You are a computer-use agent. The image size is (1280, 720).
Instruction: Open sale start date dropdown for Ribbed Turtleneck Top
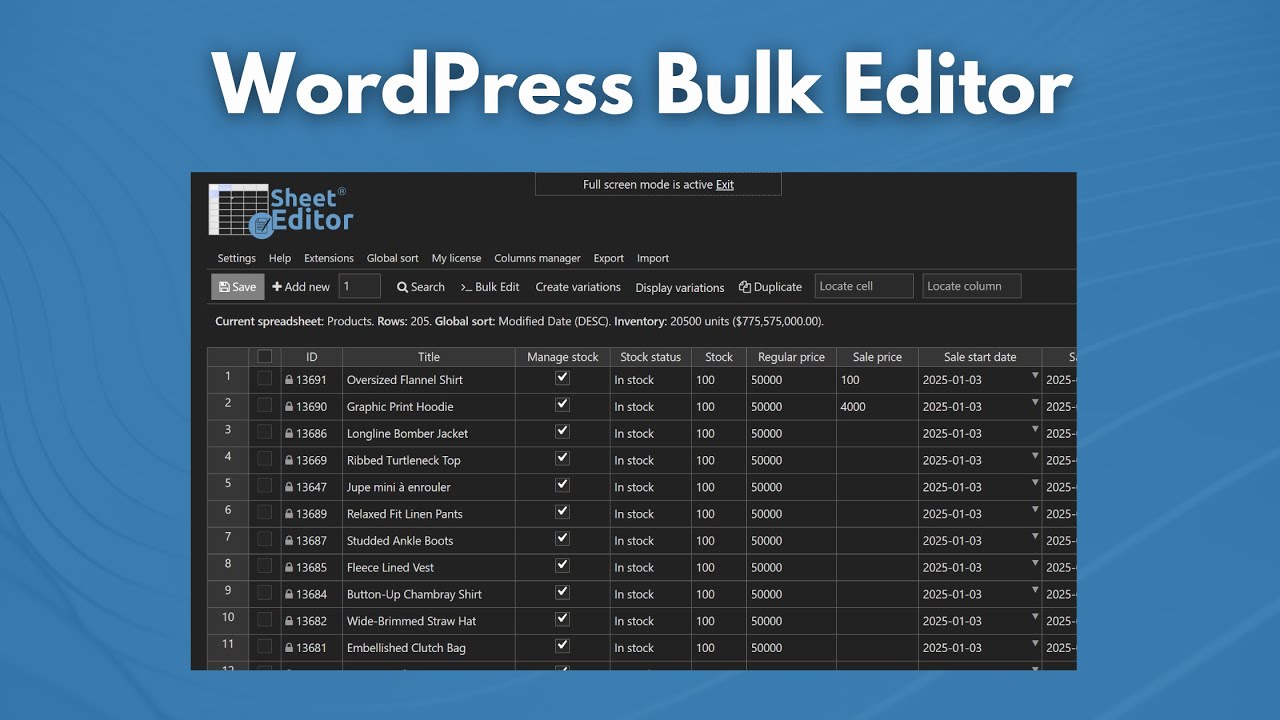click(1035, 457)
